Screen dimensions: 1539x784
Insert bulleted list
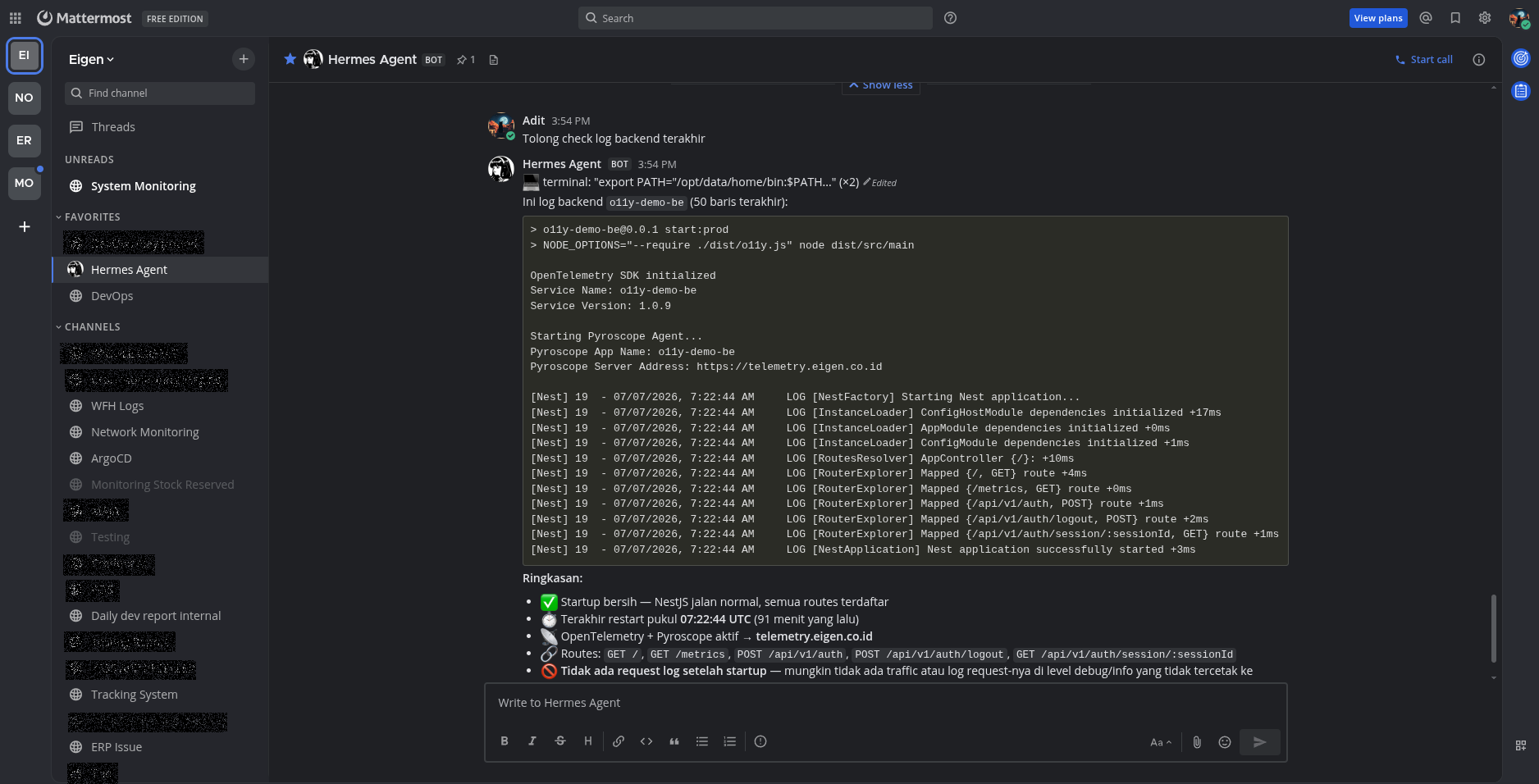point(702,741)
